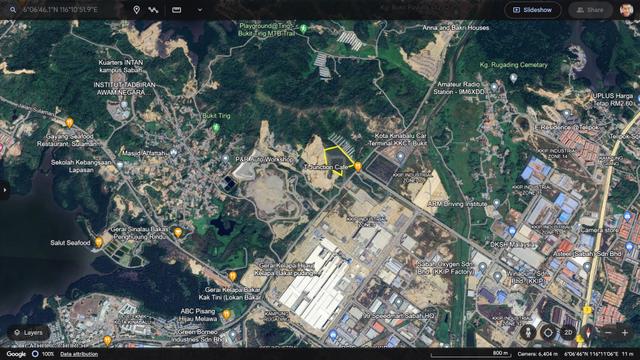Select the Measure distance ruler tool
Screen dimensions: 640x360
point(177,9)
